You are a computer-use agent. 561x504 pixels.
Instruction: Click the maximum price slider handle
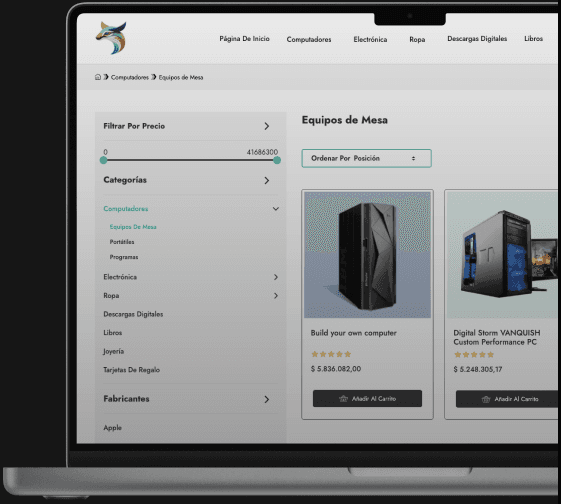[277, 160]
